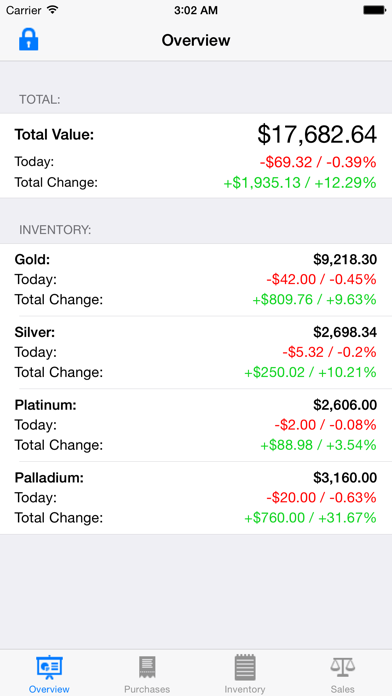Select the Purchases receipt icon
The width and height of the screenshot is (392, 696).
point(147,668)
